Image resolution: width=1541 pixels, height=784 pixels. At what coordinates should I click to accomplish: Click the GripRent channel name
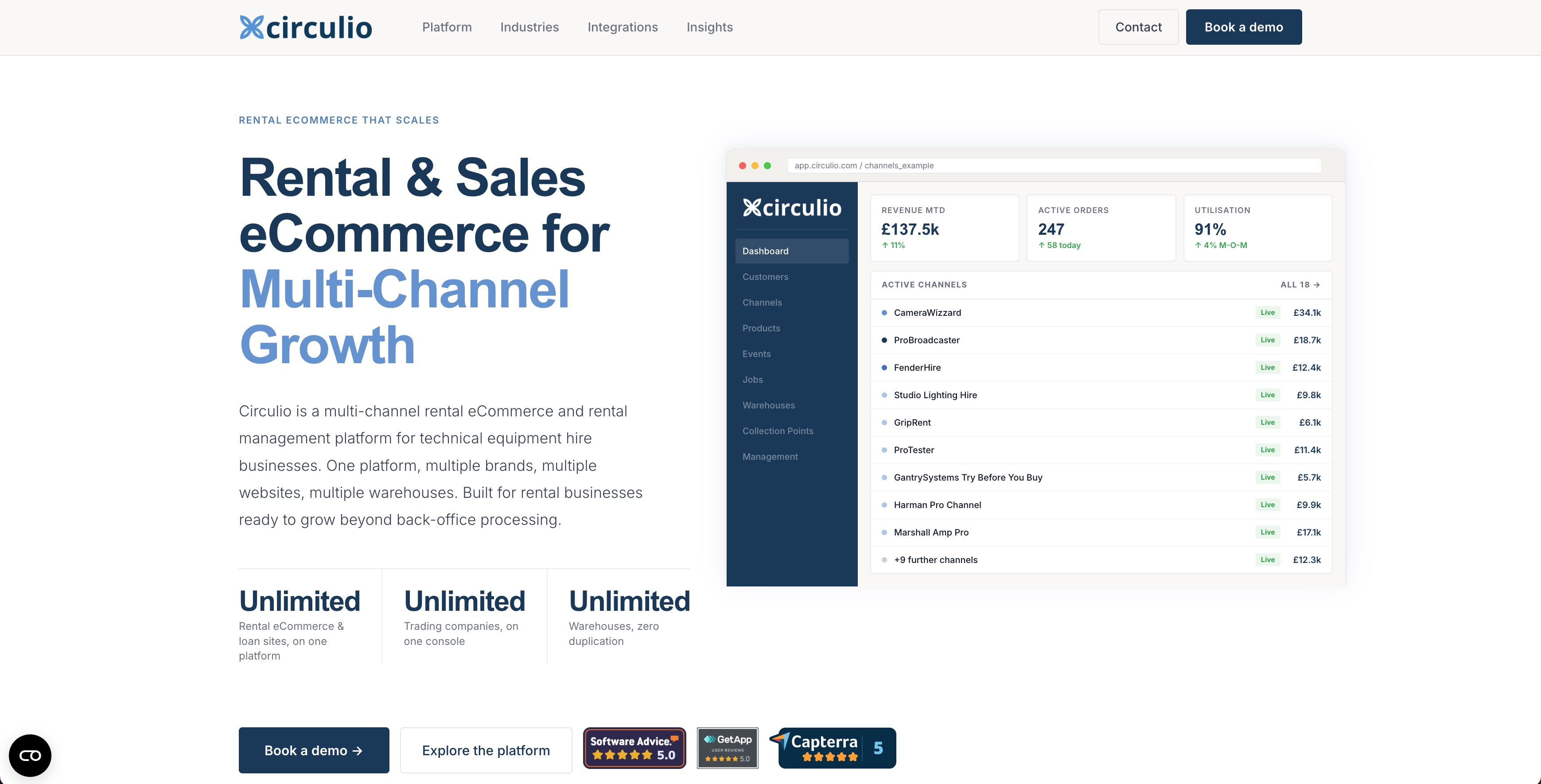[x=912, y=423]
